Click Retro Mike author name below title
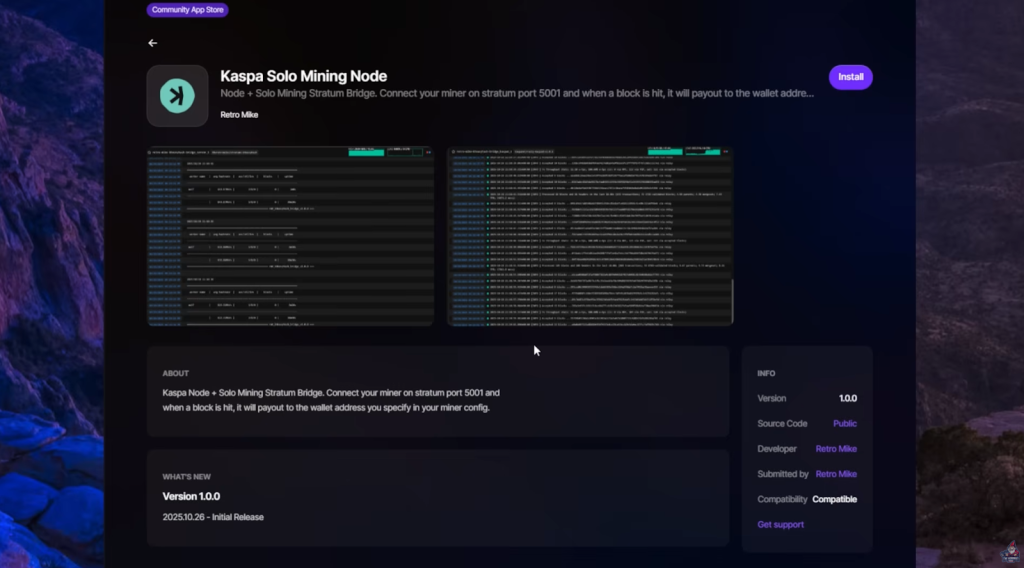This screenshot has width=1024, height=568. (x=239, y=115)
